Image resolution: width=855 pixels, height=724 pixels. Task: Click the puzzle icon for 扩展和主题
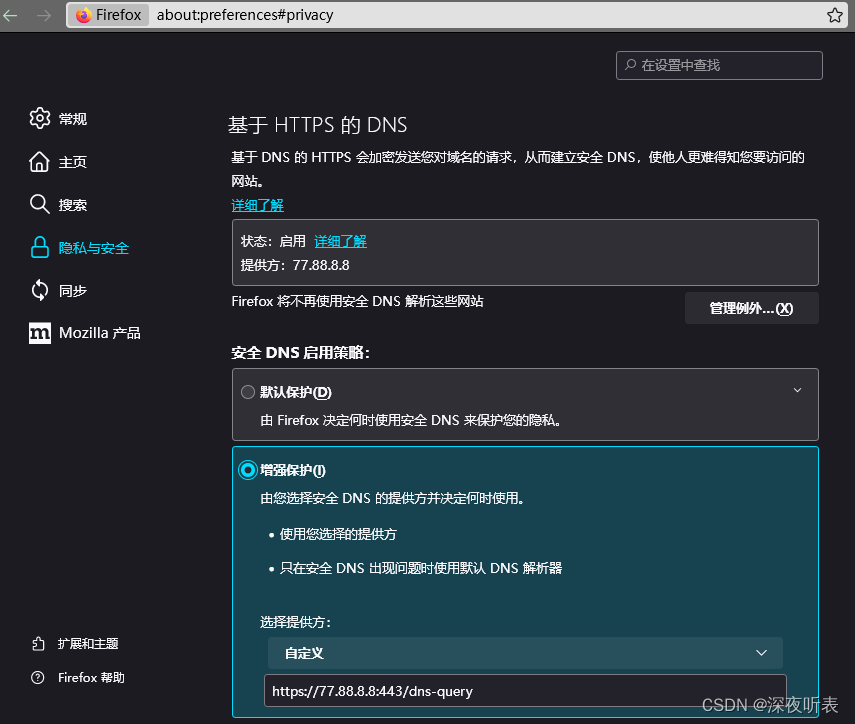(x=38, y=644)
